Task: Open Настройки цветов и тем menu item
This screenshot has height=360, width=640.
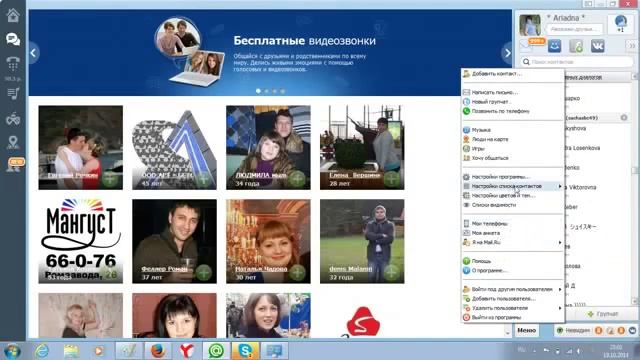Action: 513,196
